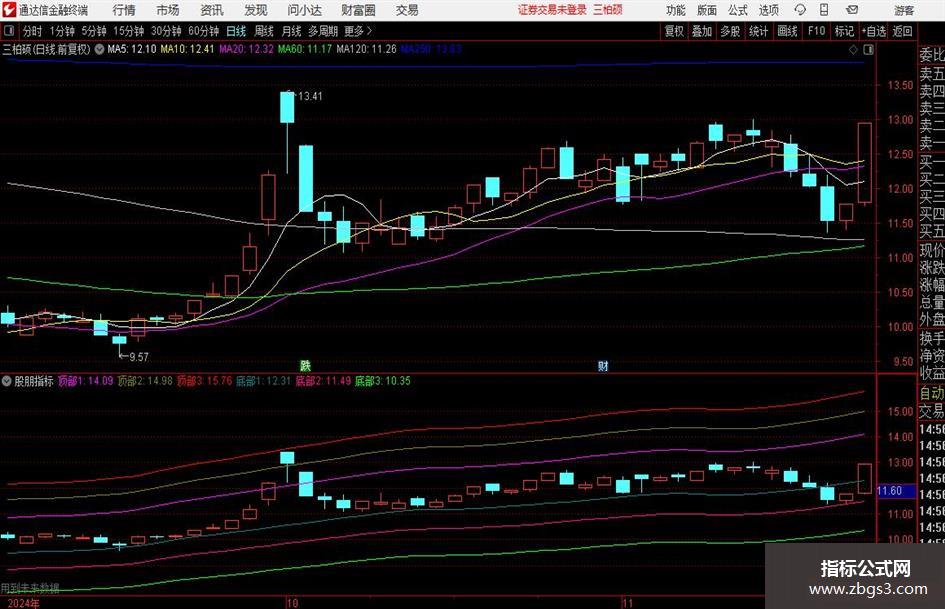Click the 顶部2: 14.98 indicator value
Screen dimensions: 945x609
click(x=145, y=381)
